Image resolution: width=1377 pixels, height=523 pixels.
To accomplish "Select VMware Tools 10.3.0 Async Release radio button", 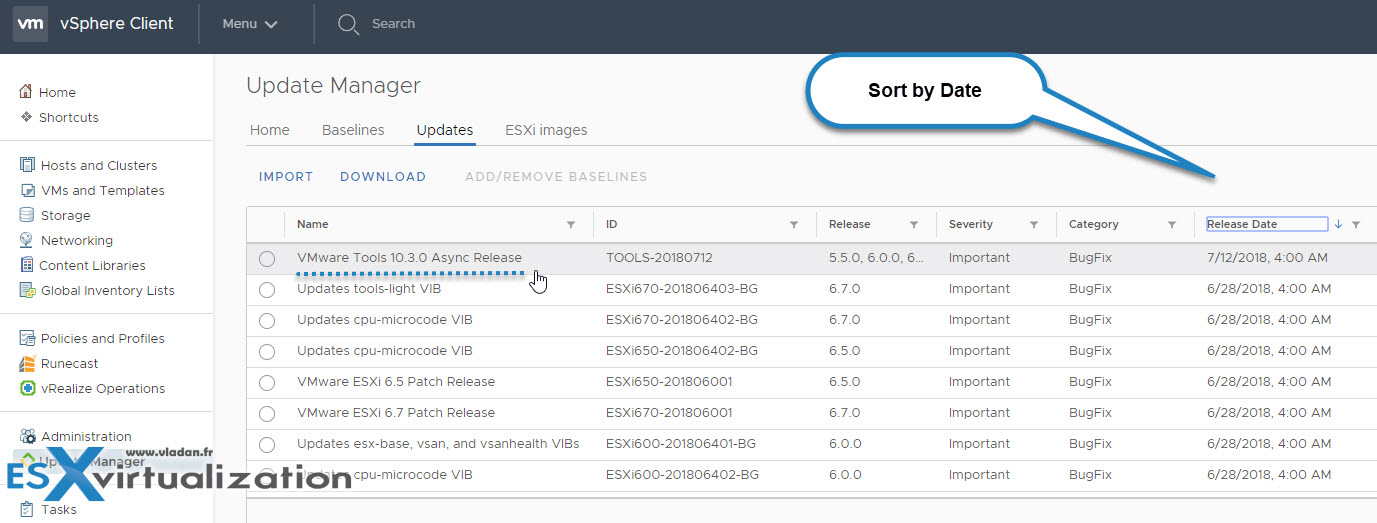I will (x=267, y=259).
